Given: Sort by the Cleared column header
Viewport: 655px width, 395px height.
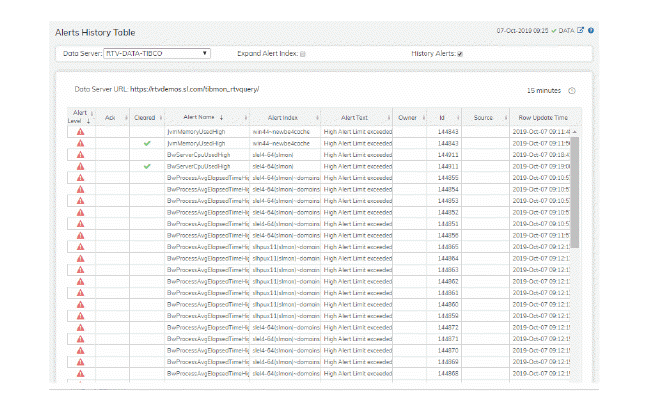Looking at the screenshot, I should tap(145, 118).
